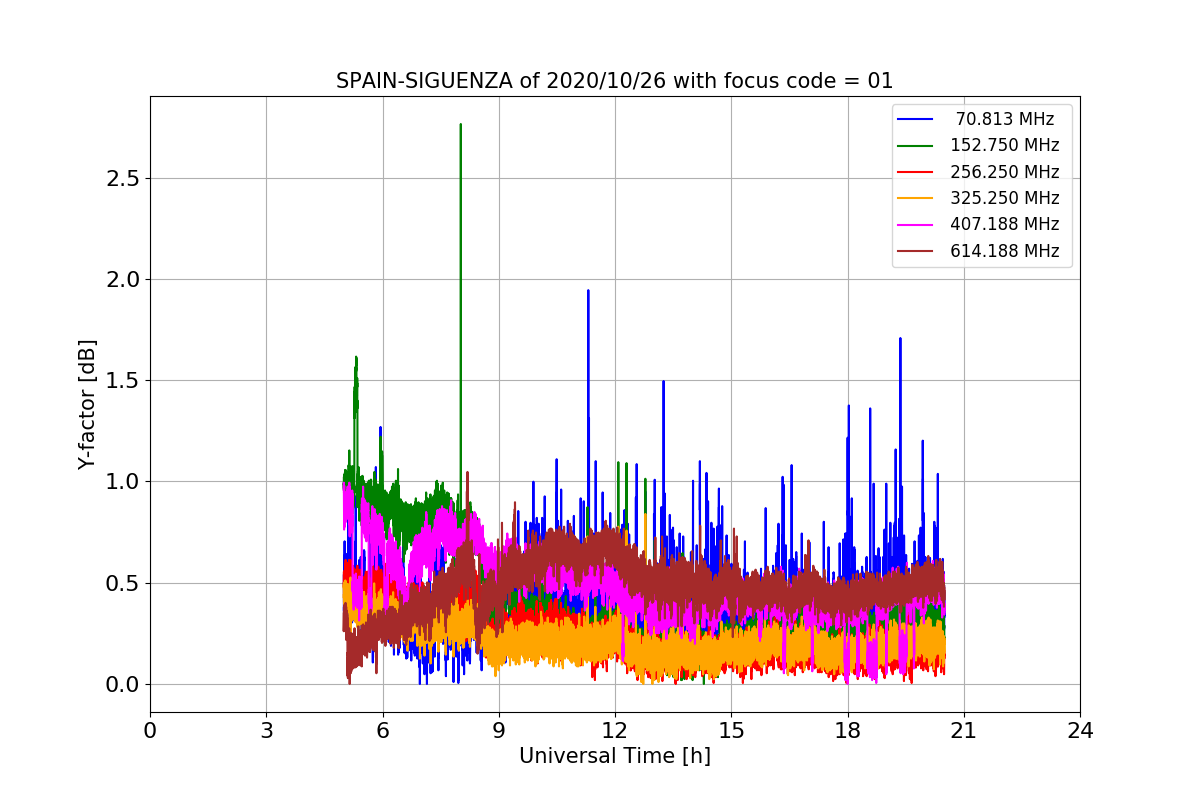Select the 325.250 MHz legend label
The height and width of the screenshot is (800, 1200).
(1005, 198)
